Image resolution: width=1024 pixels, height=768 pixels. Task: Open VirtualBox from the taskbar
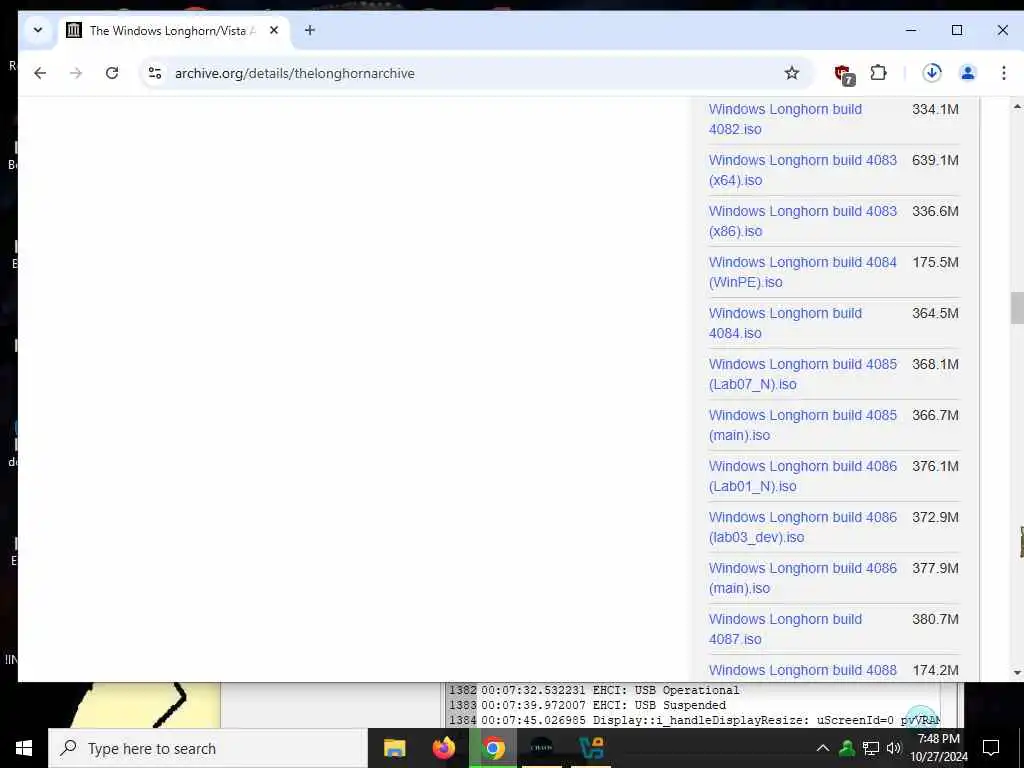[592, 748]
